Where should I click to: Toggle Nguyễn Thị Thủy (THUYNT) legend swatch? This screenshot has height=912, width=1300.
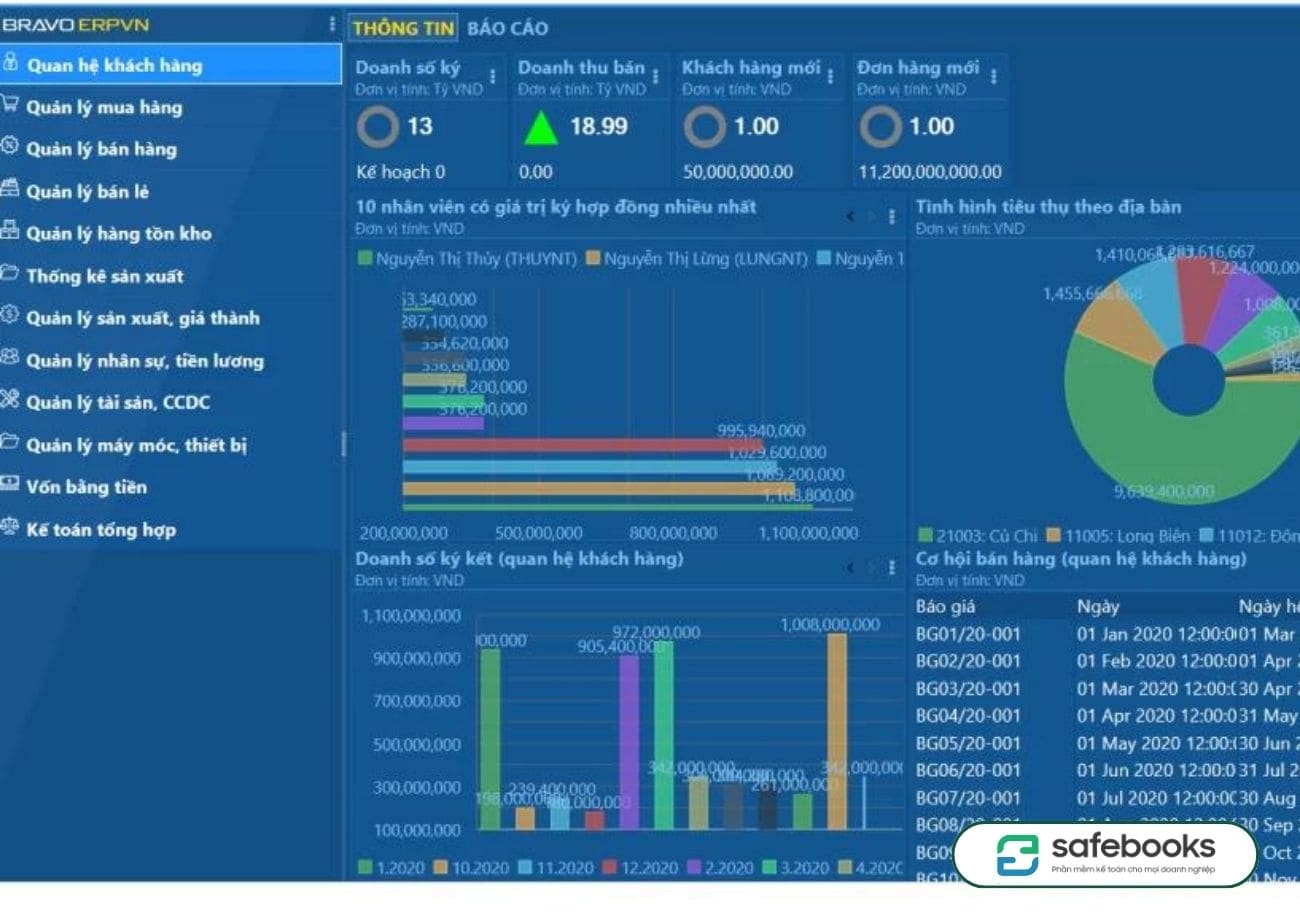(x=365, y=259)
